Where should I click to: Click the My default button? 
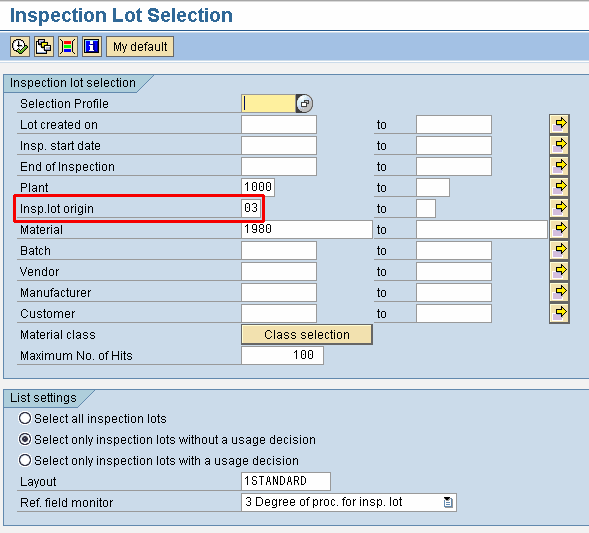(x=140, y=47)
